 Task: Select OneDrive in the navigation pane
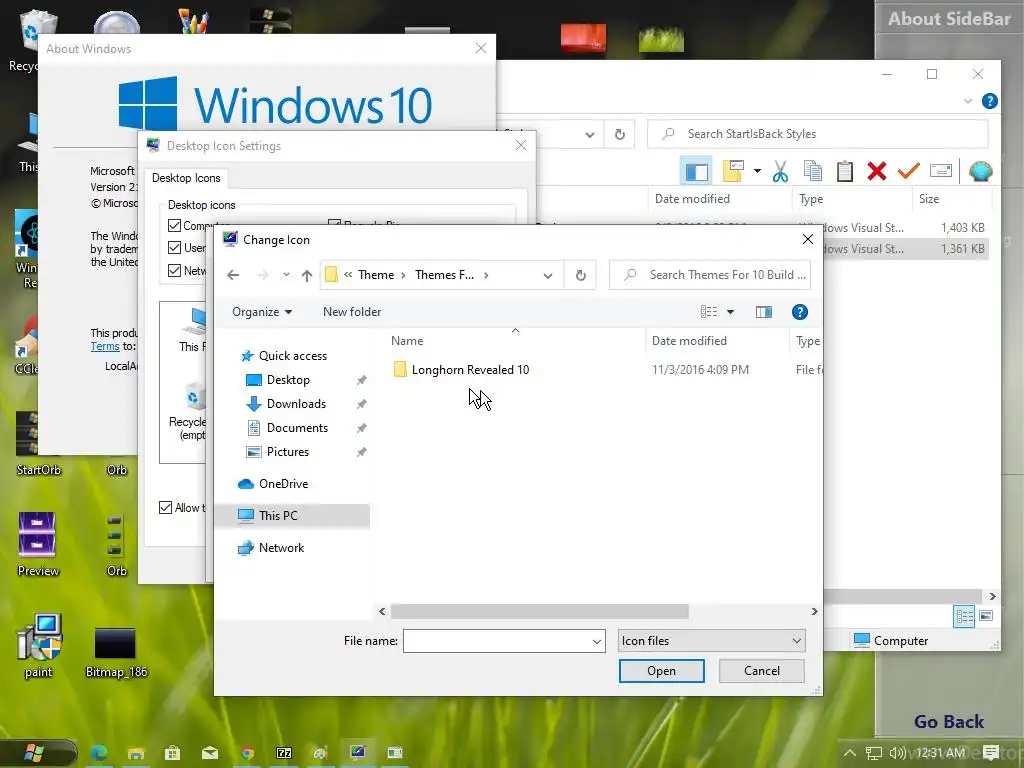[x=283, y=484]
